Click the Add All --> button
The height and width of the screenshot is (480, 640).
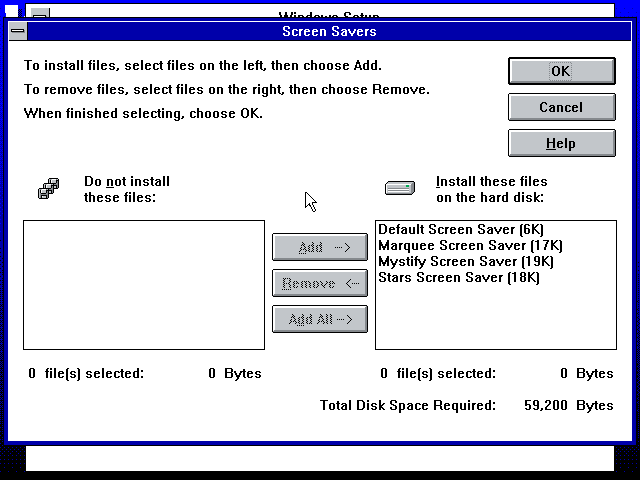320,319
